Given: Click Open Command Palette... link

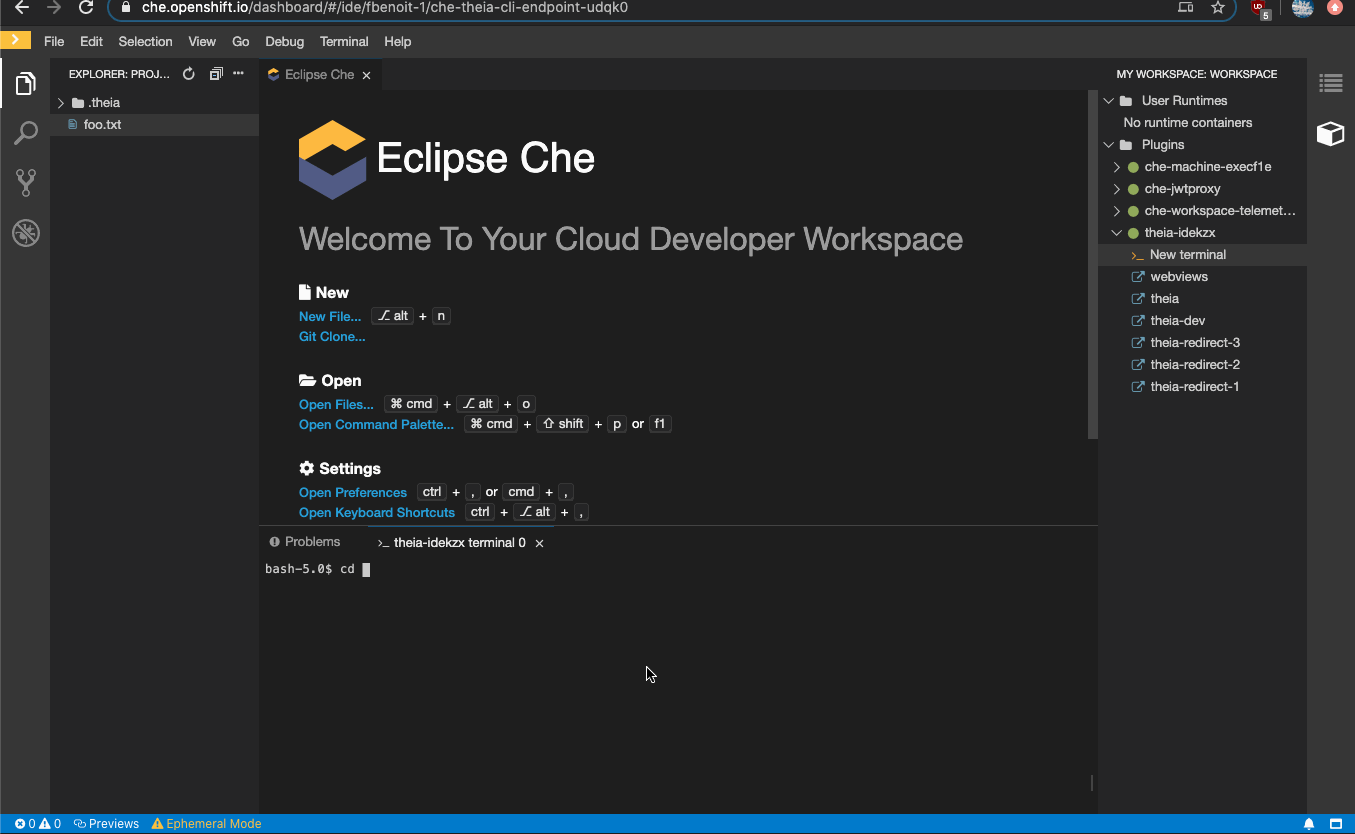Looking at the screenshot, I should pyautogui.click(x=376, y=424).
